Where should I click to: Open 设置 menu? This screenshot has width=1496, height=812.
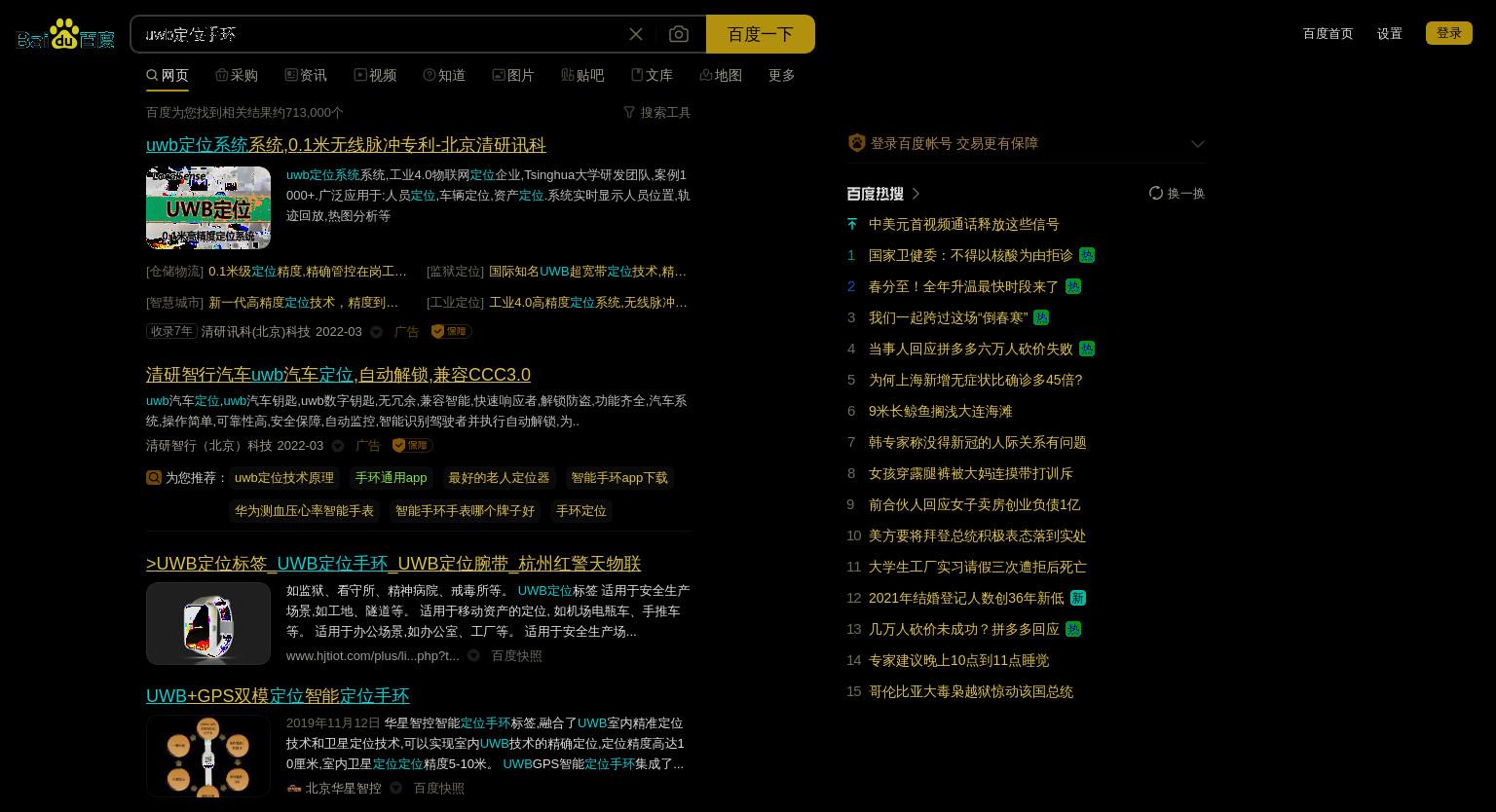click(x=1389, y=33)
